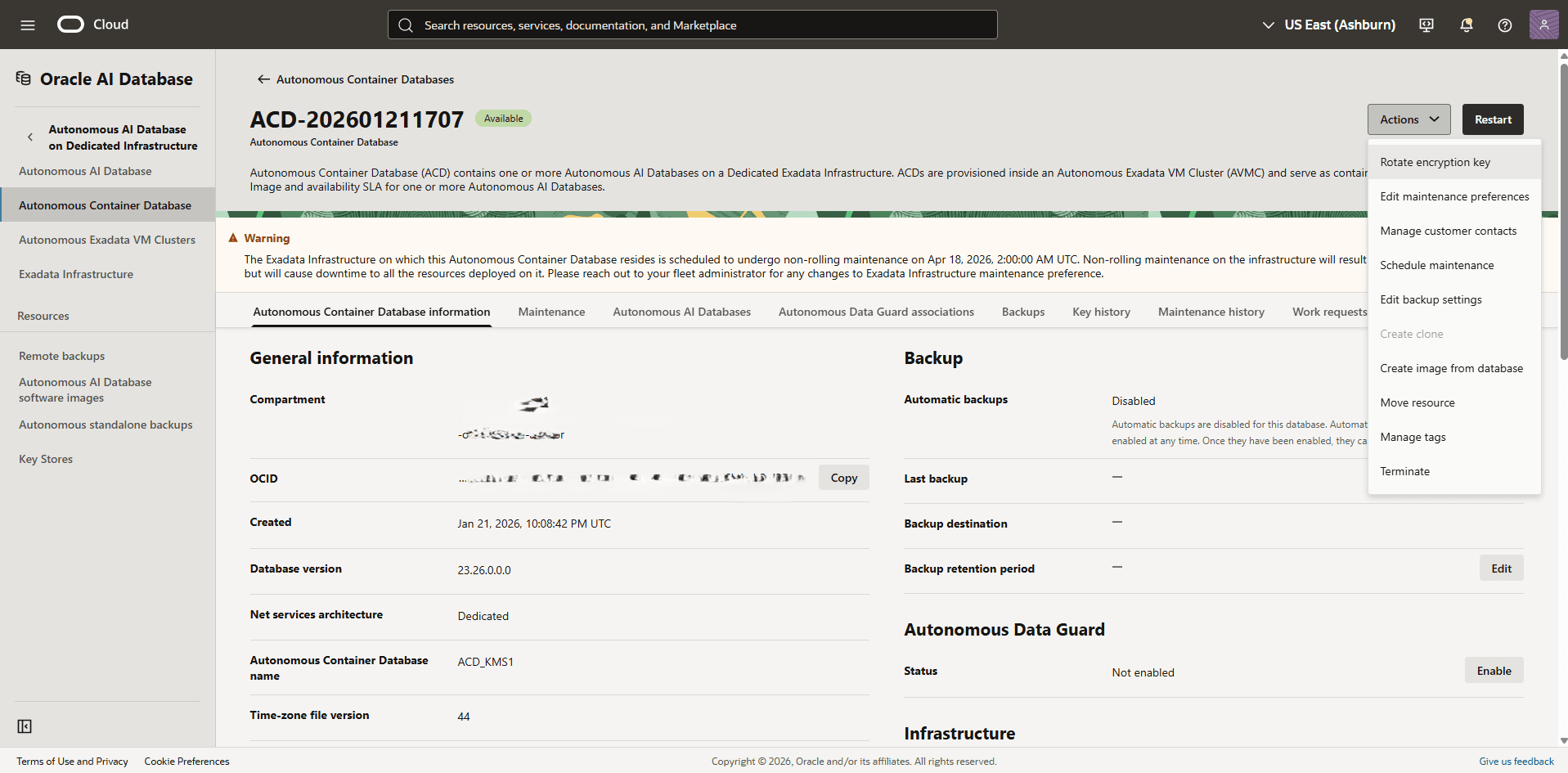This screenshot has height=773, width=1568.
Task: Open the Help icon in the top bar
Action: [1504, 25]
